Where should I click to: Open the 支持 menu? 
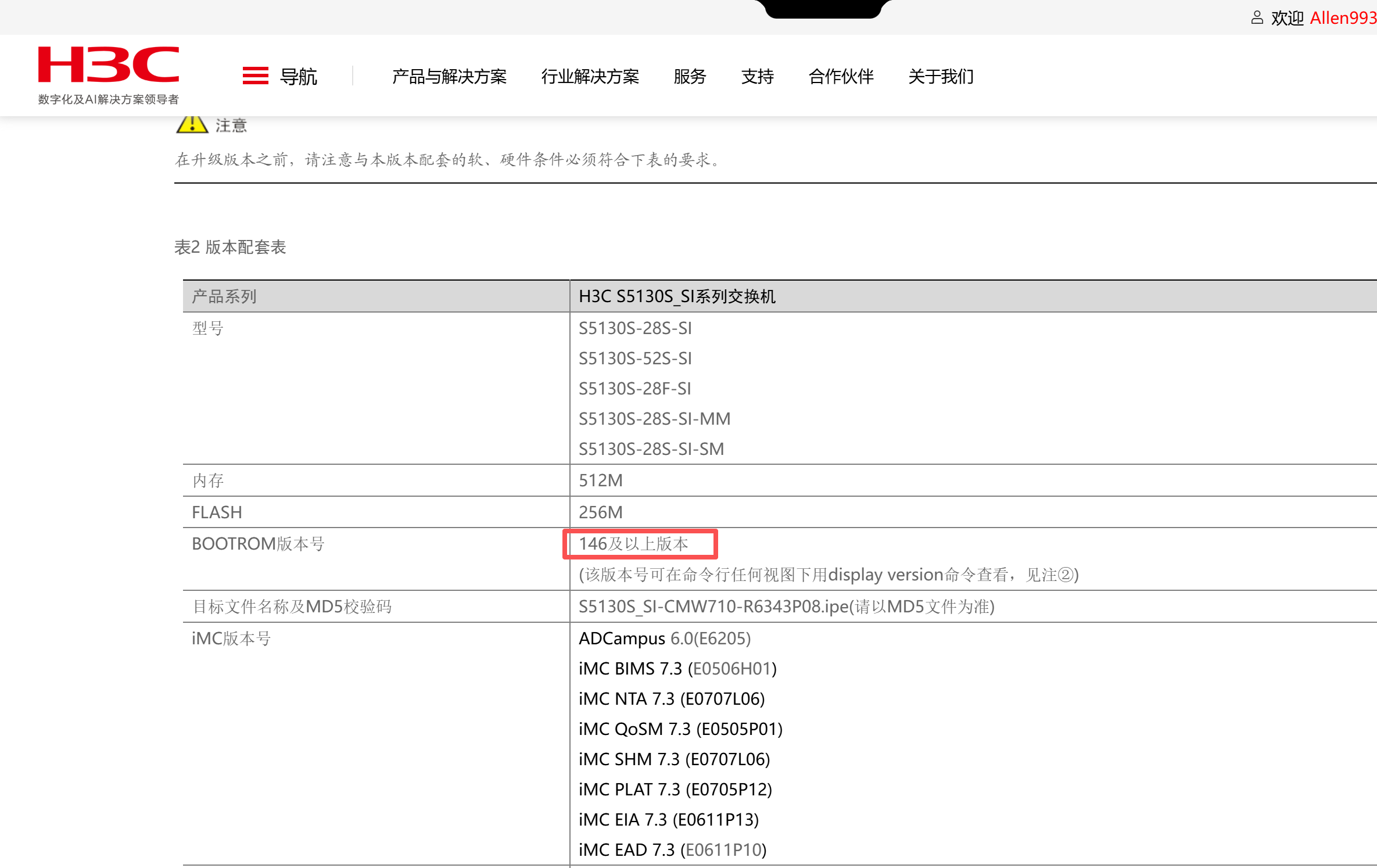tap(757, 76)
